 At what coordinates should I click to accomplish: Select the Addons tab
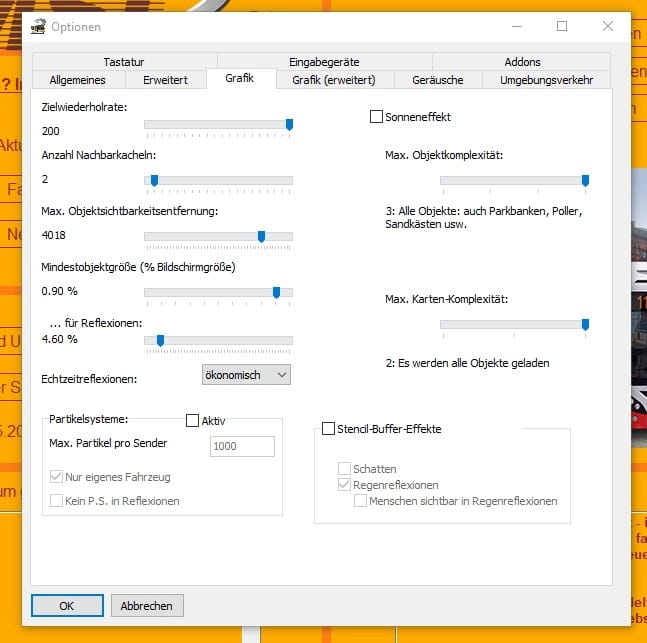(x=522, y=61)
